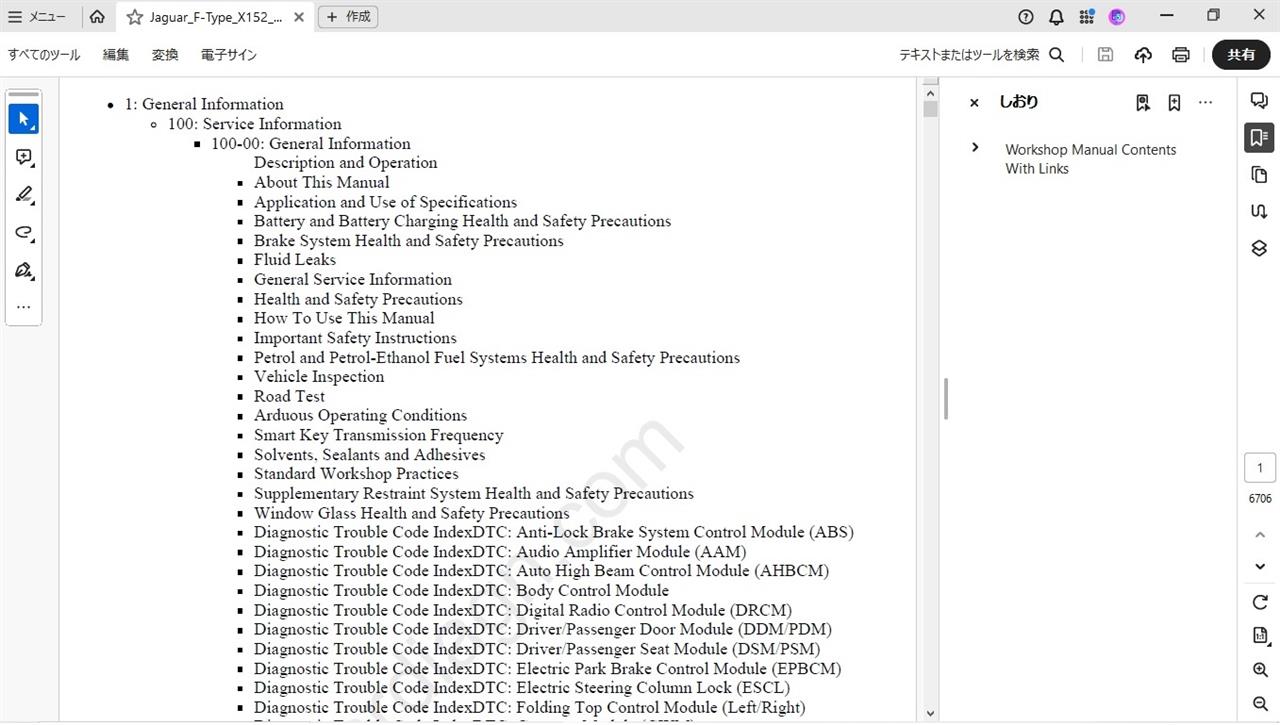Image resolution: width=1280 pixels, height=725 pixels.
Task: Open the About This Manual link
Action: [321, 182]
